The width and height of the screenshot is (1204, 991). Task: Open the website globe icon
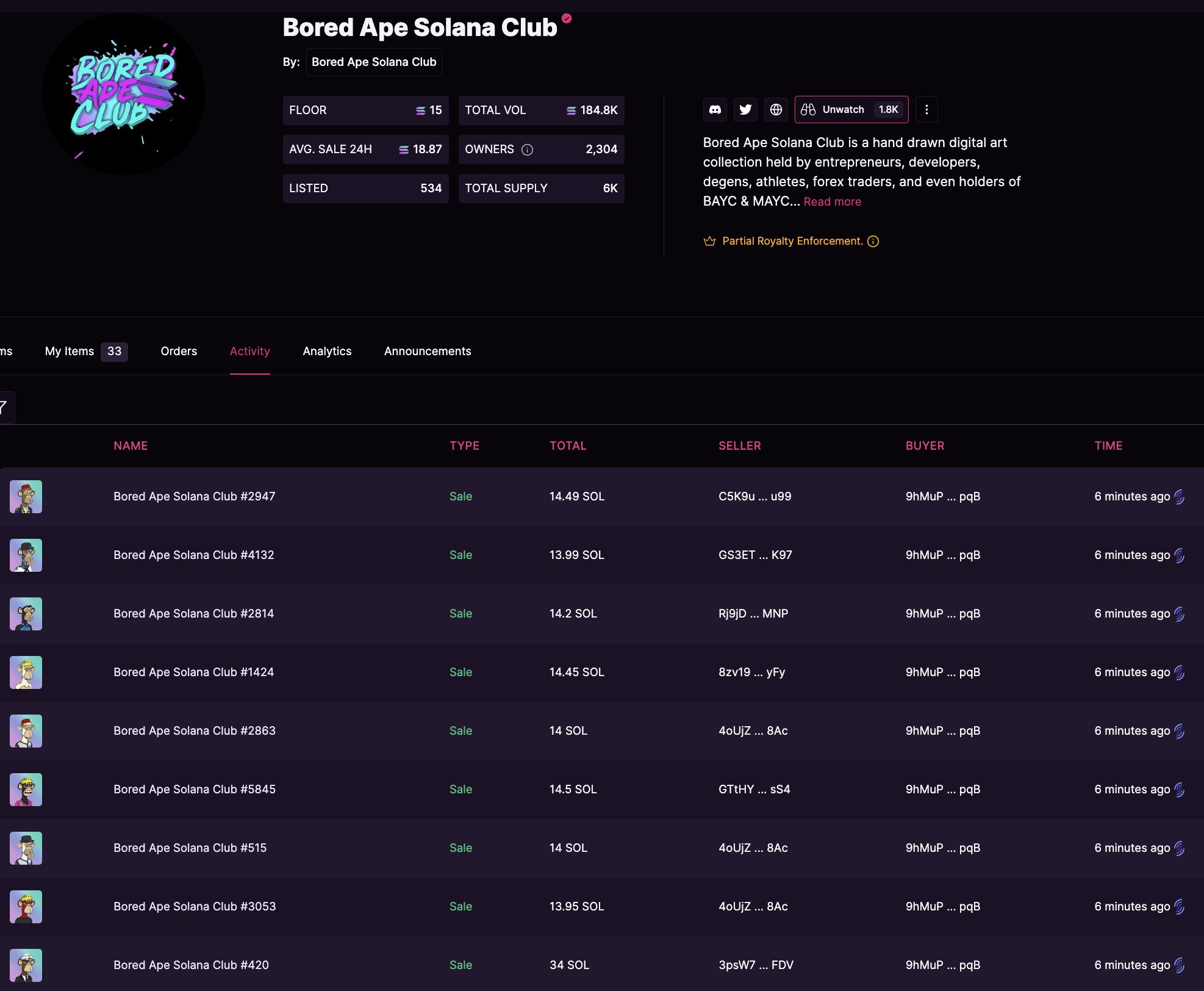point(776,110)
